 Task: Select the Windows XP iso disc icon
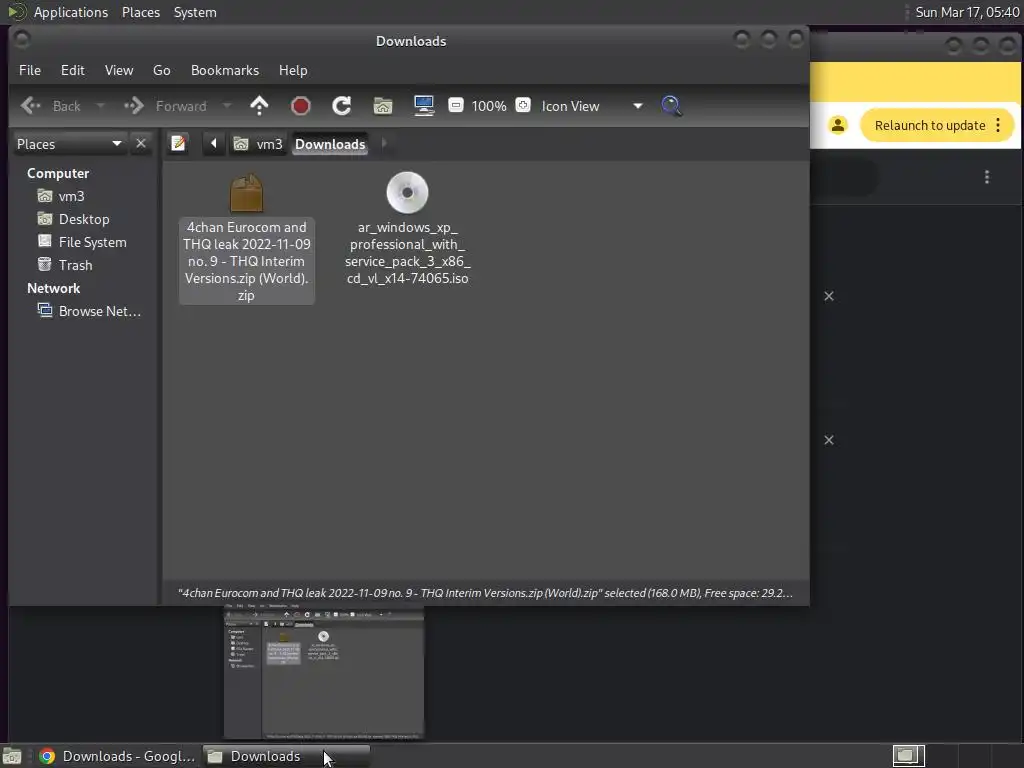(407, 193)
